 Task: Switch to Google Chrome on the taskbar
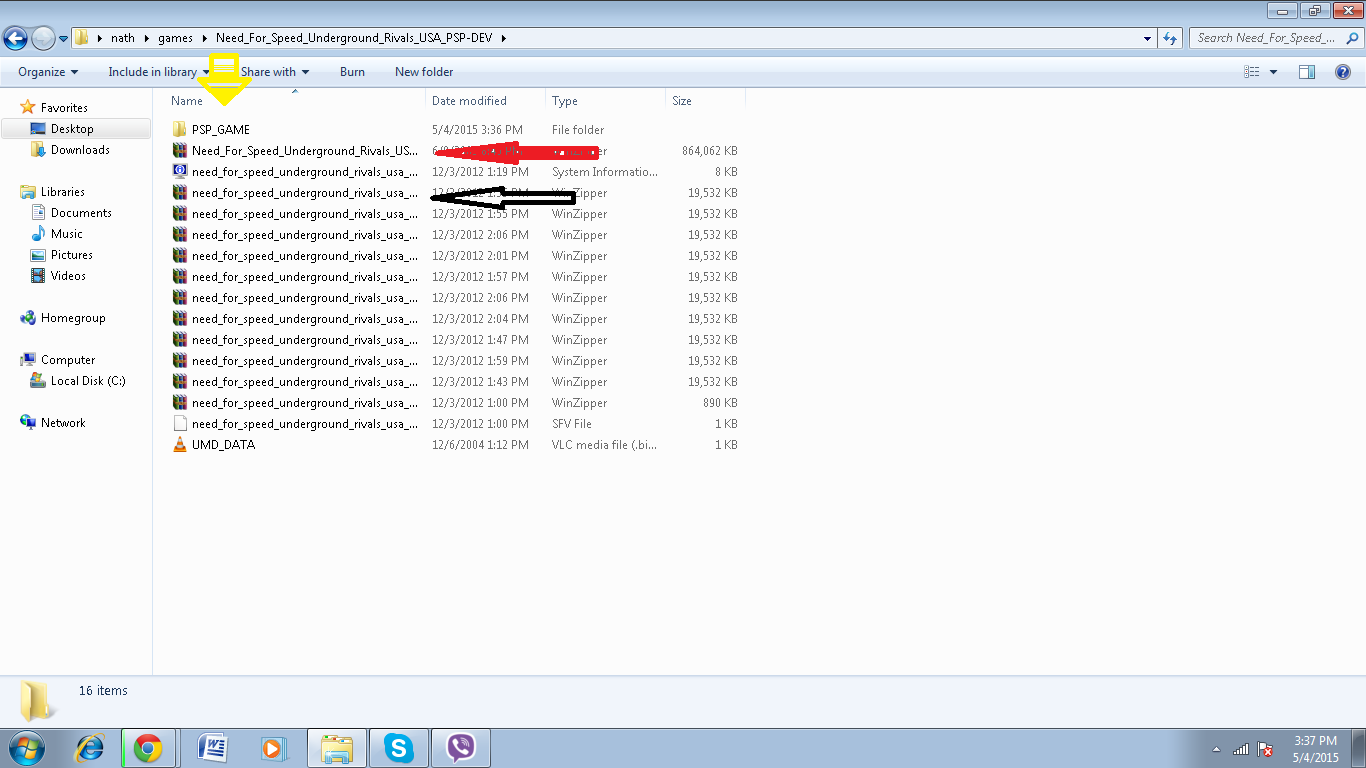pos(149,748)
